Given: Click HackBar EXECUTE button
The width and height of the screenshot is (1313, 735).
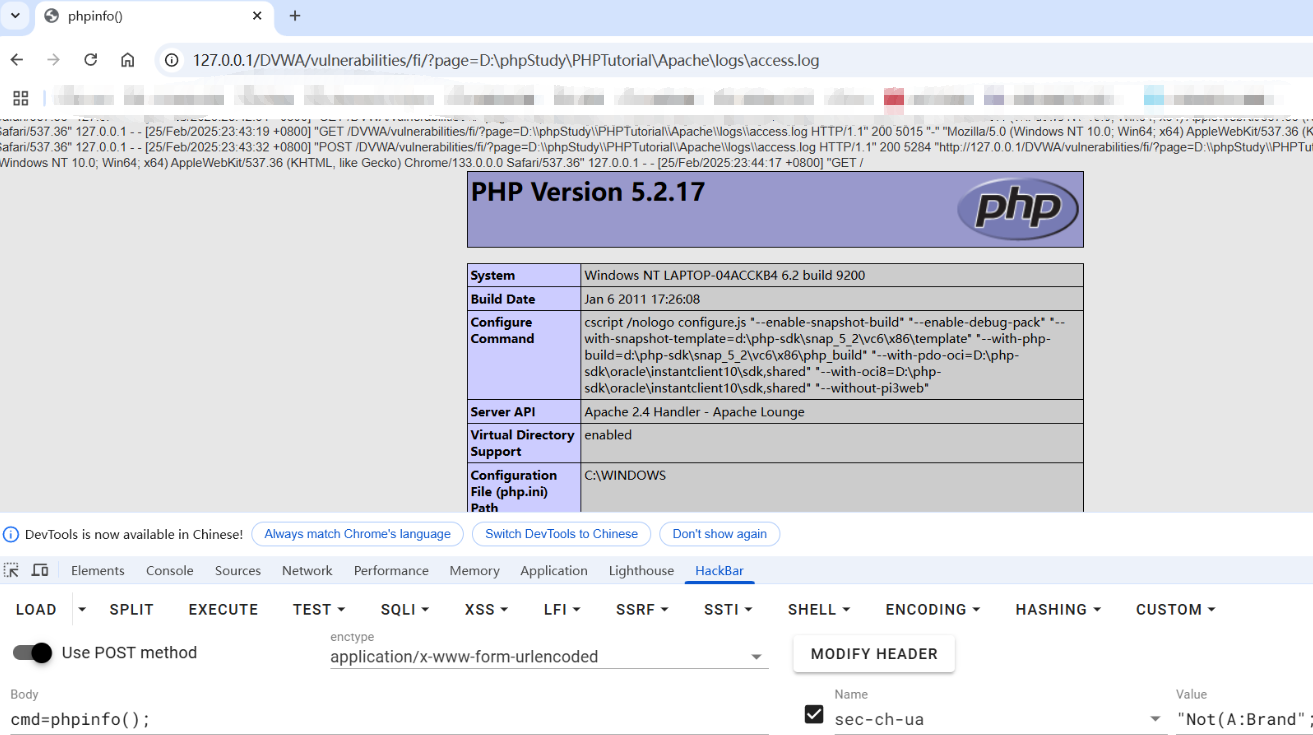Looking at the screenshot, I should (x=223, y=609).
